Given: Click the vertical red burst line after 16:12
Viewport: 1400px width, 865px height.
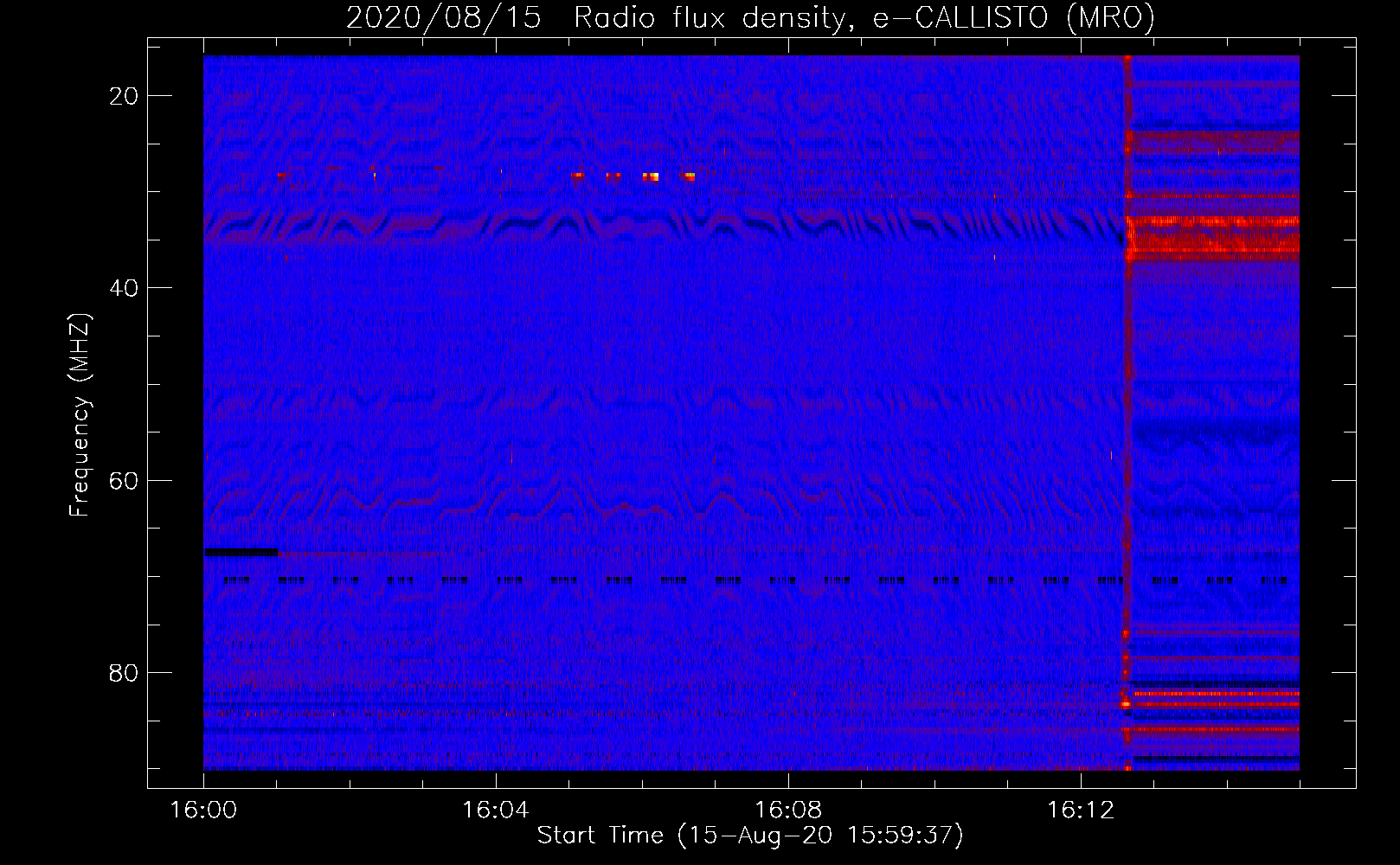Looking at the screenshot, I should [1127, 413].
